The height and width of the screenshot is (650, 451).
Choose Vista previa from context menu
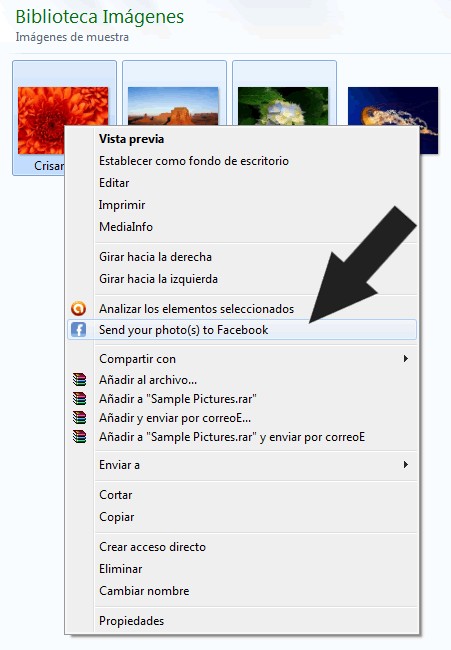[x=131, y=139]
